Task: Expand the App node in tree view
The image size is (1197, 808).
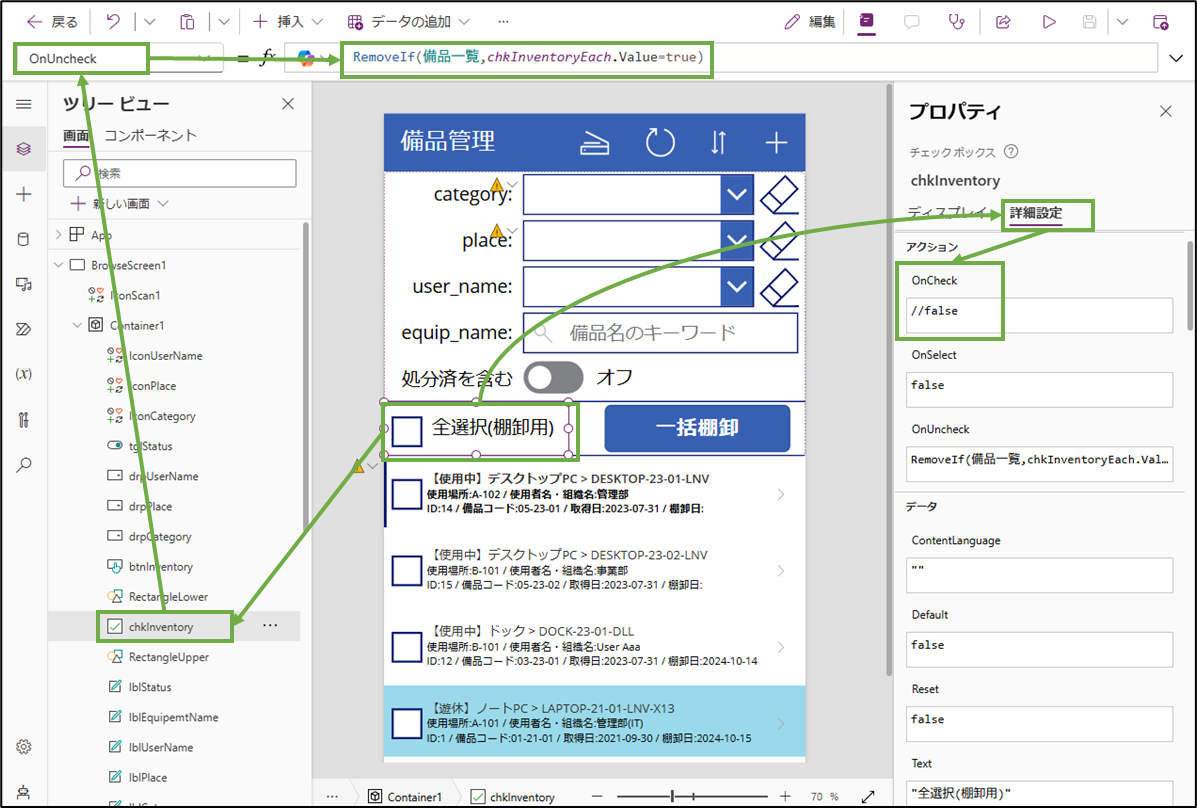Action: [x=59, y=234]
